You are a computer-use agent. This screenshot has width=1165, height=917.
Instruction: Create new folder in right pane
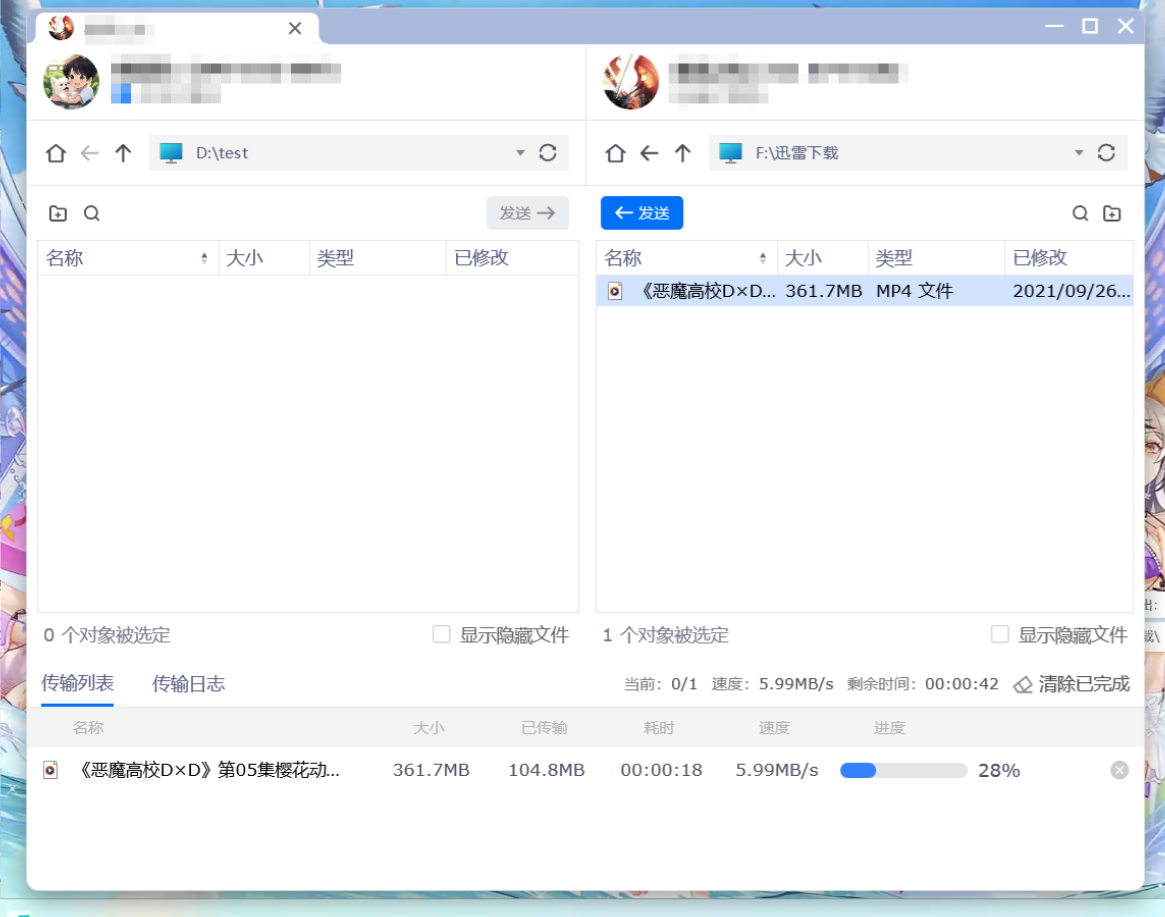1112,214
